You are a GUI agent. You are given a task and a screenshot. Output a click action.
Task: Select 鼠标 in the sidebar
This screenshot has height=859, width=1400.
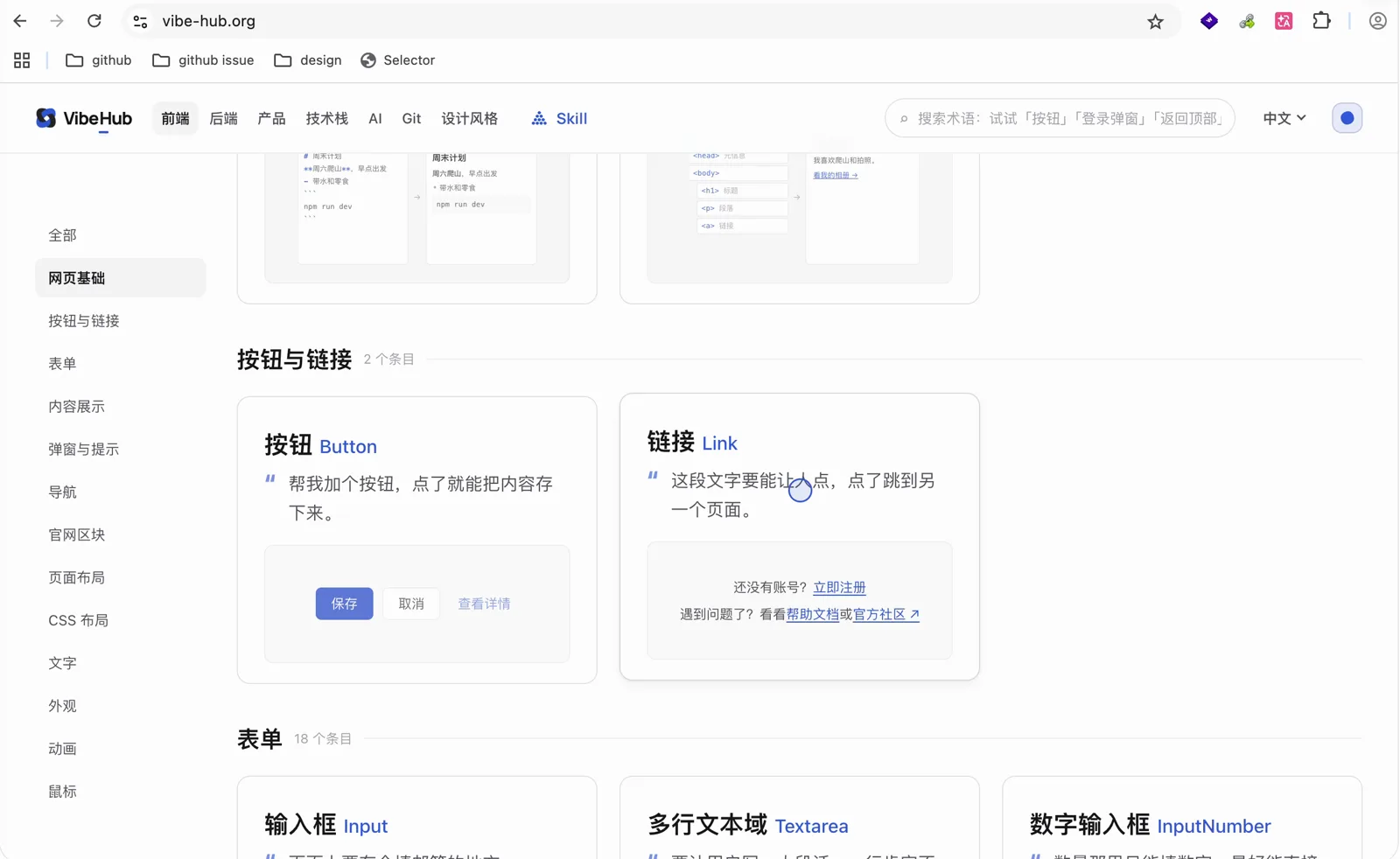click(121, 792)
